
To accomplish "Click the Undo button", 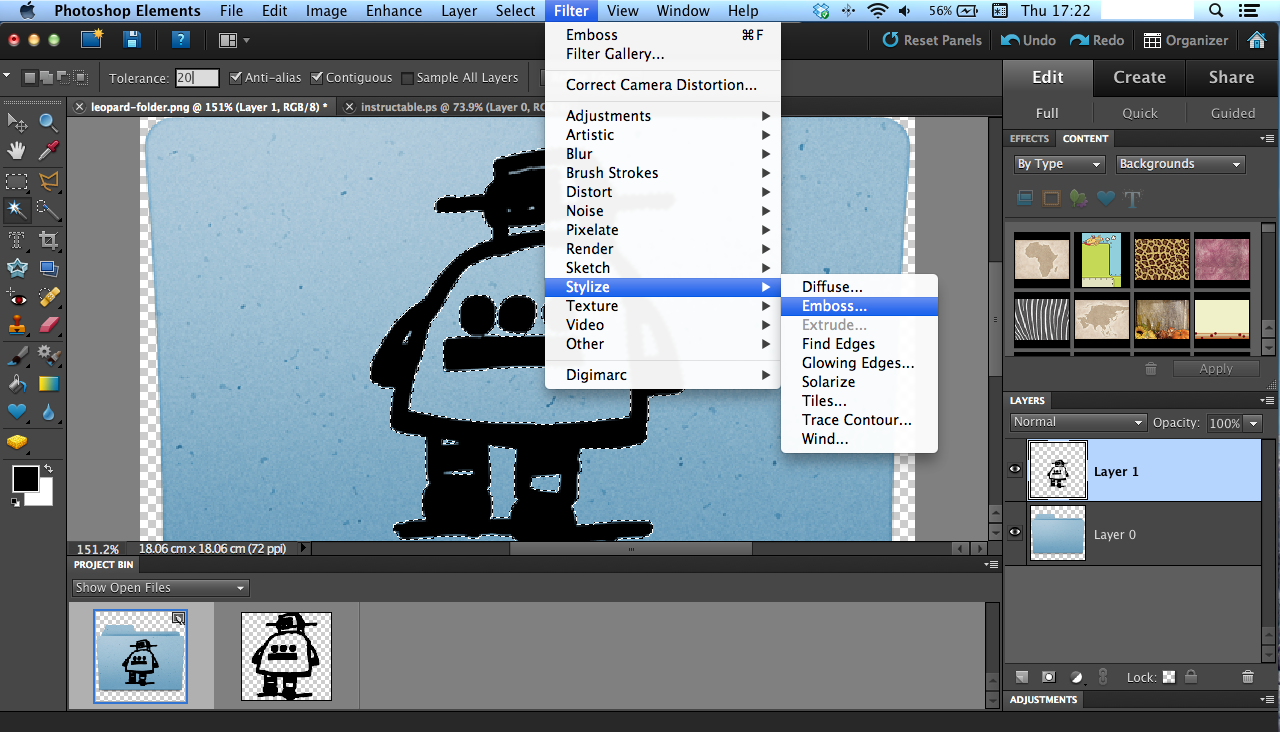I will point(1028,40).
